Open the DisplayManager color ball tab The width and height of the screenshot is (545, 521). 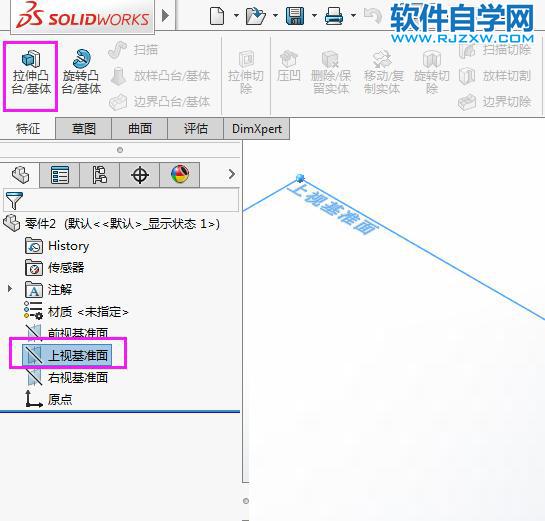(x=180, y=175)
